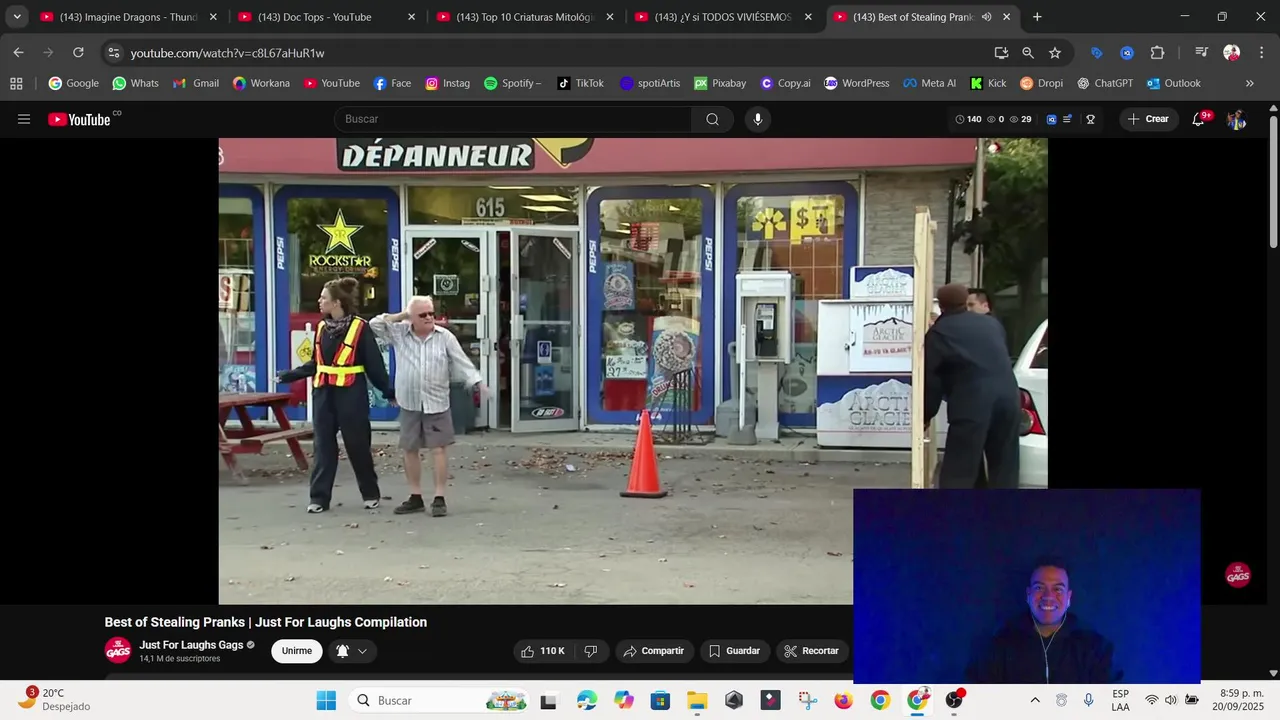View site information icon next to the URL
This screenshot has height=720, width=1280.
[x=113, y=53]
